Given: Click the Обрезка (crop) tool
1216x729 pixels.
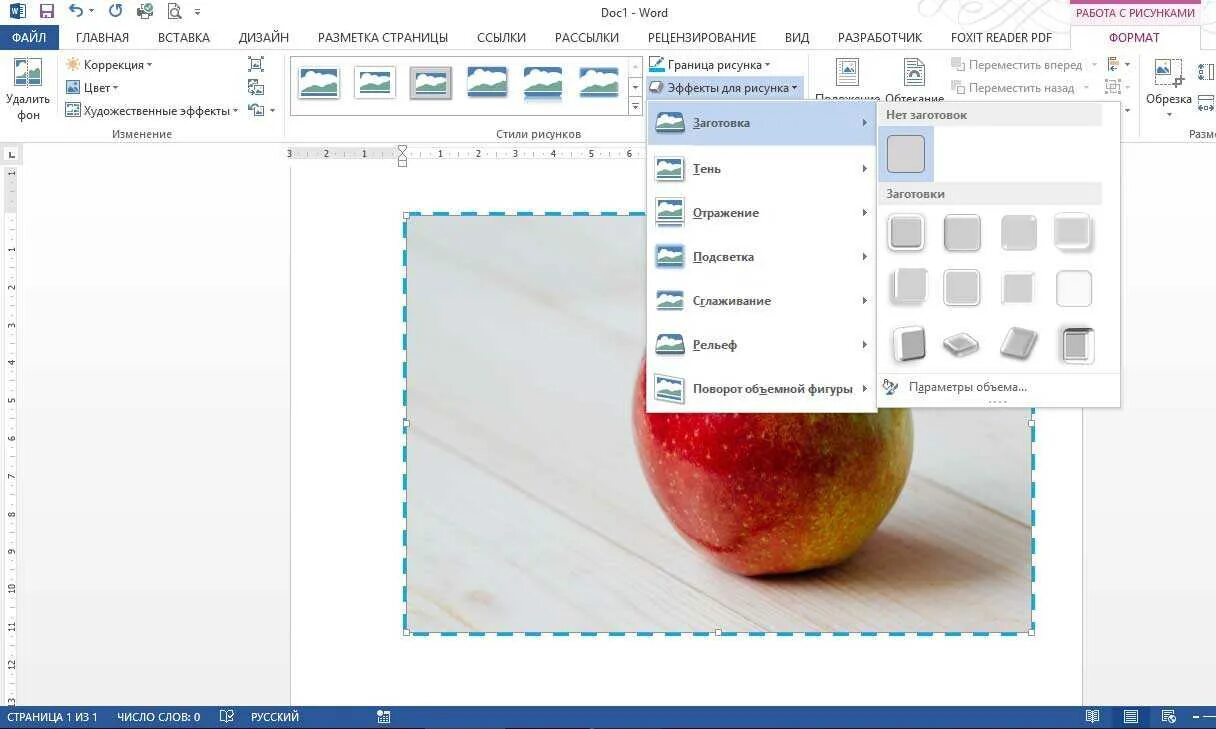Looking at the screenshot, I should coord(1168,88).
